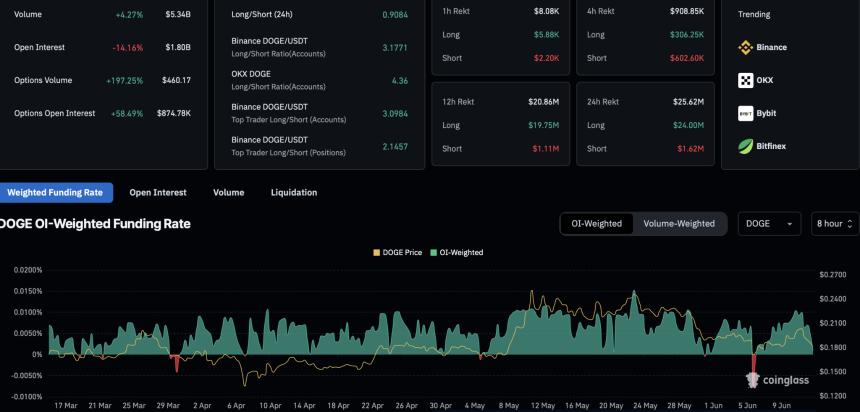Click the 12h Long $19.75M value
This screenshot has width=860, height=412.
[x=545, y=126]
